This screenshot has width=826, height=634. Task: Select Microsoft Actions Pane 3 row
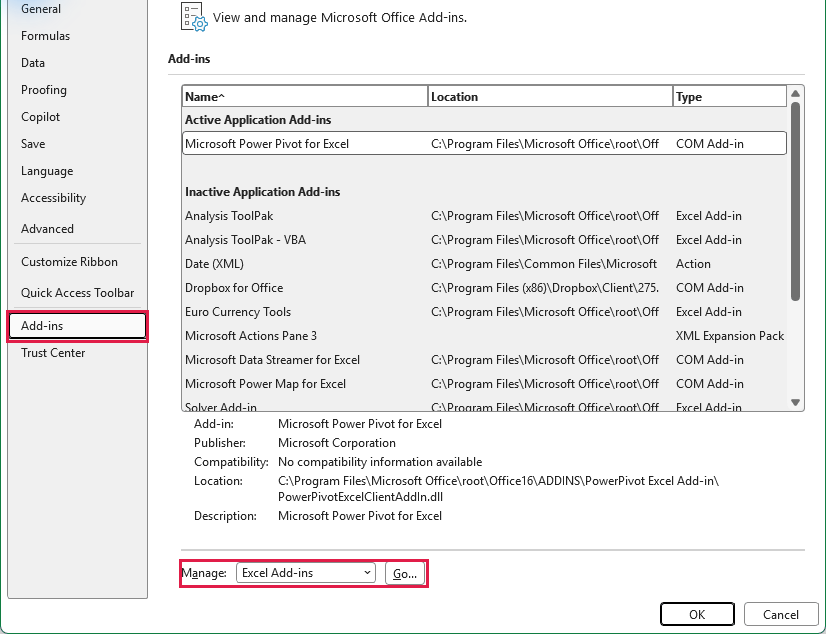pyautogui.click(x=484, y=336)
